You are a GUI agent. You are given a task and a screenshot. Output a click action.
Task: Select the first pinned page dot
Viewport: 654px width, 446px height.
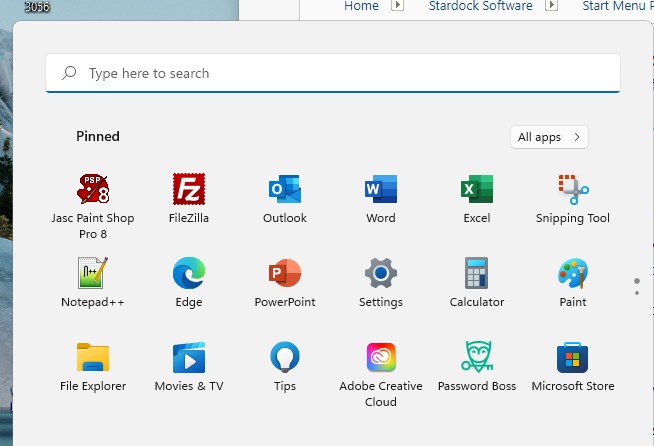point(637,281)
